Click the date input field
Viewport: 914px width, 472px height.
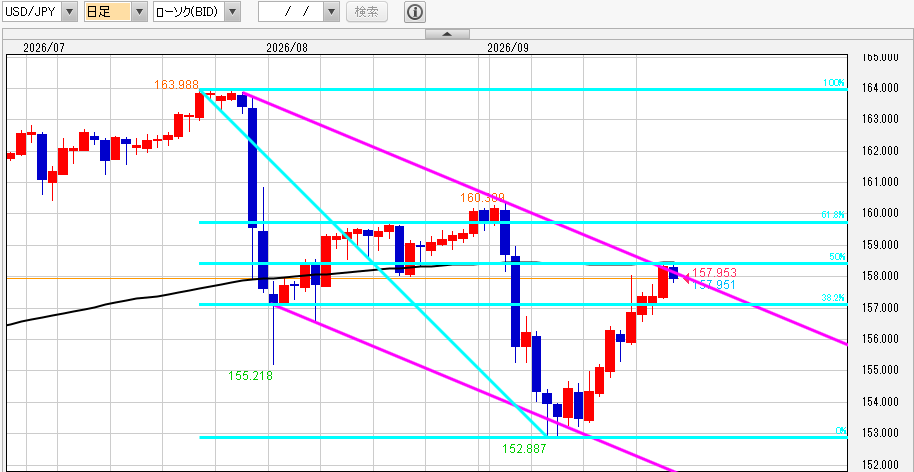coord(290,12)
